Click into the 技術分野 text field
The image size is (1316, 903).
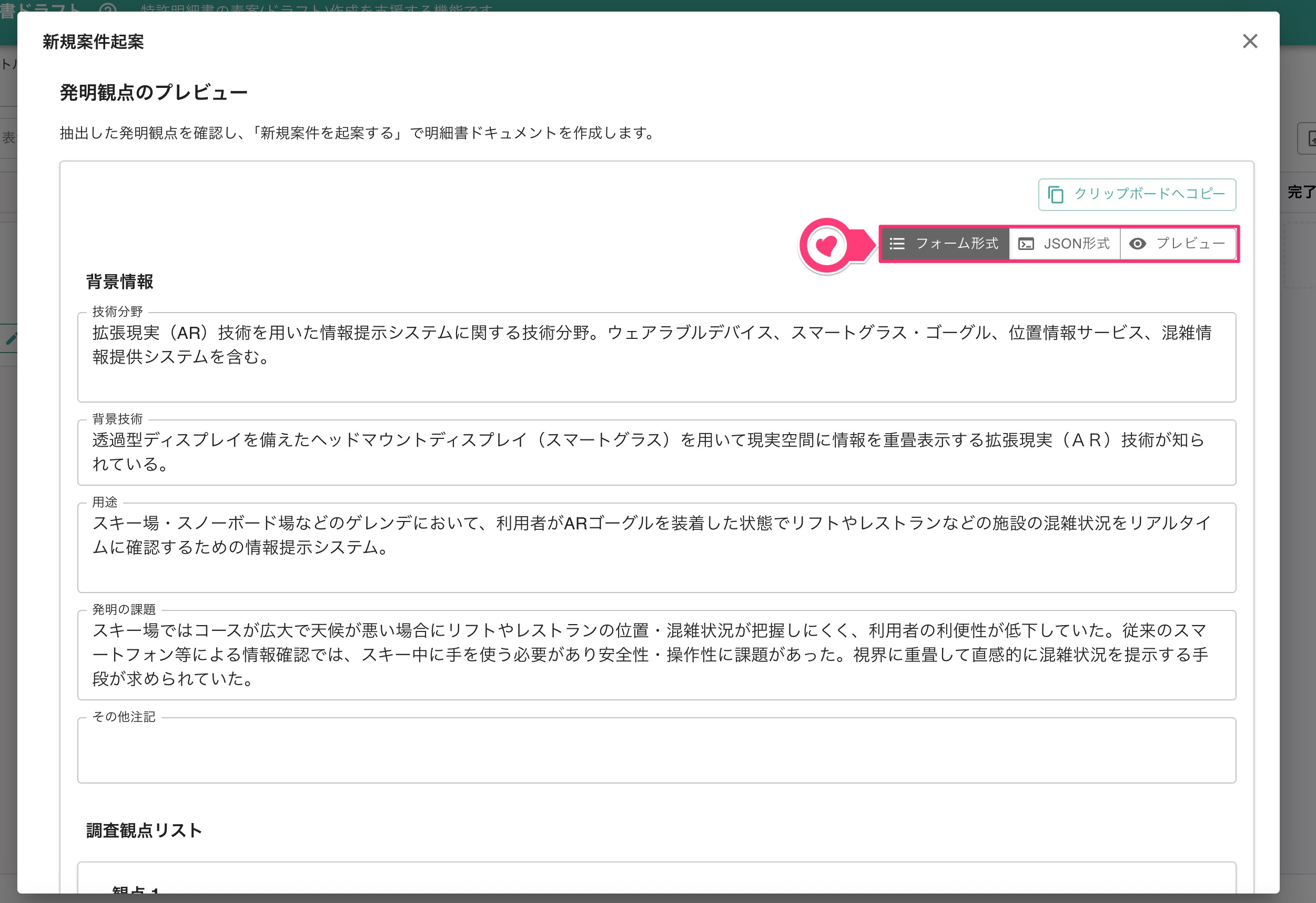[656, 357]
